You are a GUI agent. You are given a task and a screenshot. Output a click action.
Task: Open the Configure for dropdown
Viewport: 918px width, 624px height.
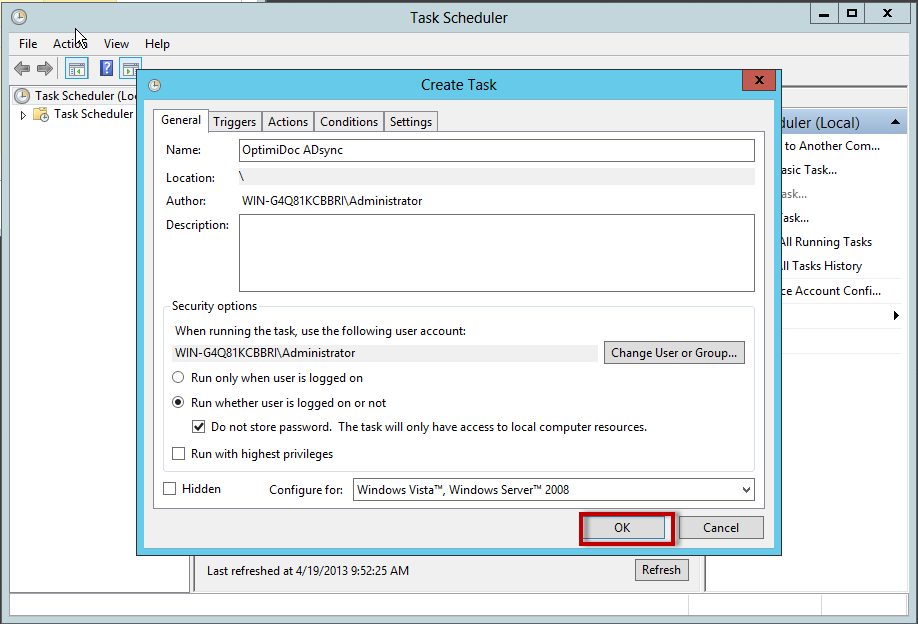(745, 490)
